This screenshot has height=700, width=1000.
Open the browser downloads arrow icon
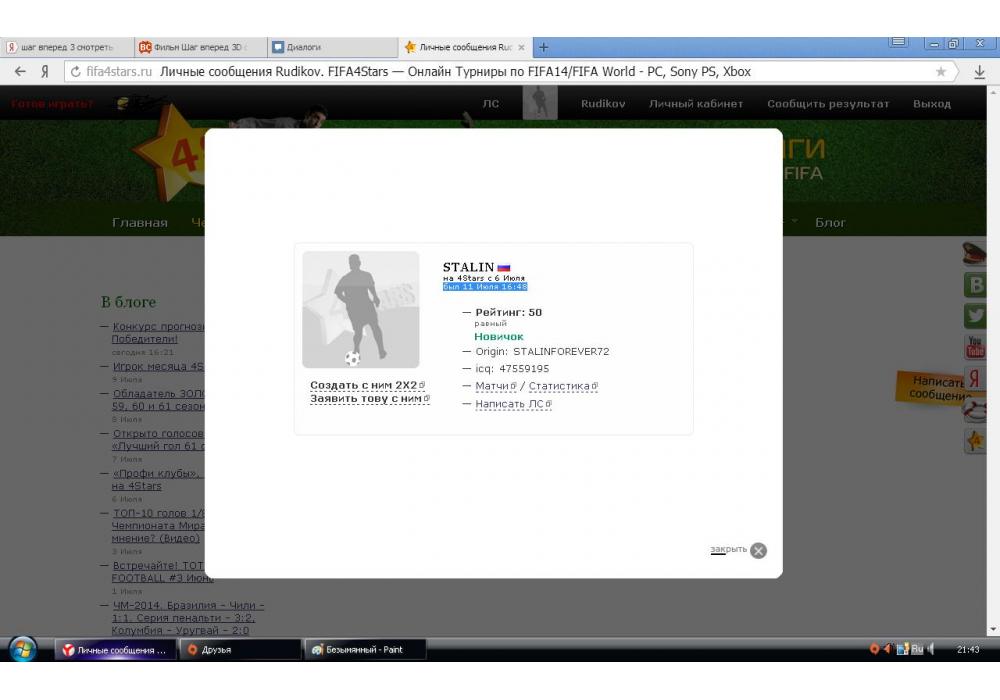pos(979,72)
